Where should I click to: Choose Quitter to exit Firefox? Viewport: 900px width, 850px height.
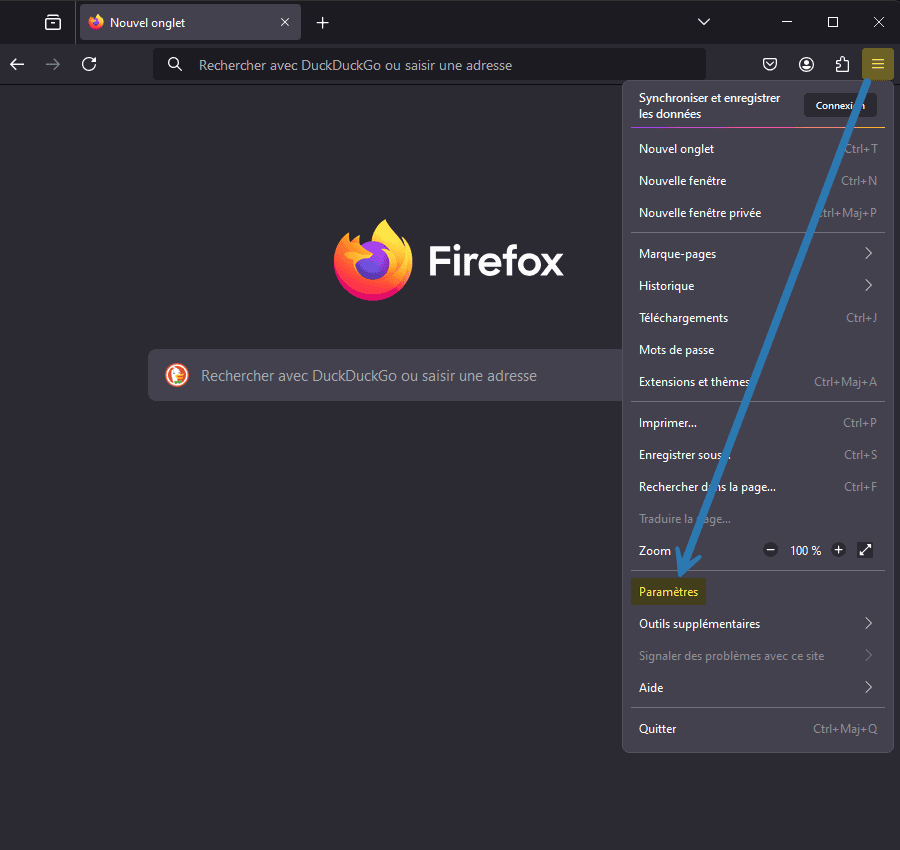click(x=758, y=729)
